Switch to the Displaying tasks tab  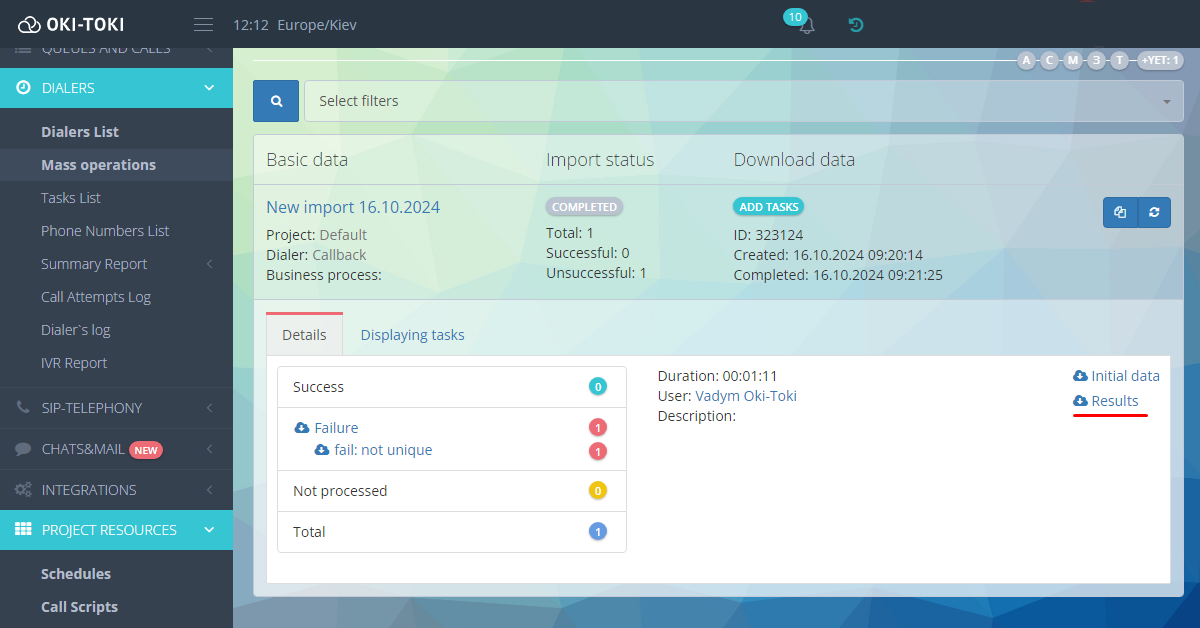[412, 335]
